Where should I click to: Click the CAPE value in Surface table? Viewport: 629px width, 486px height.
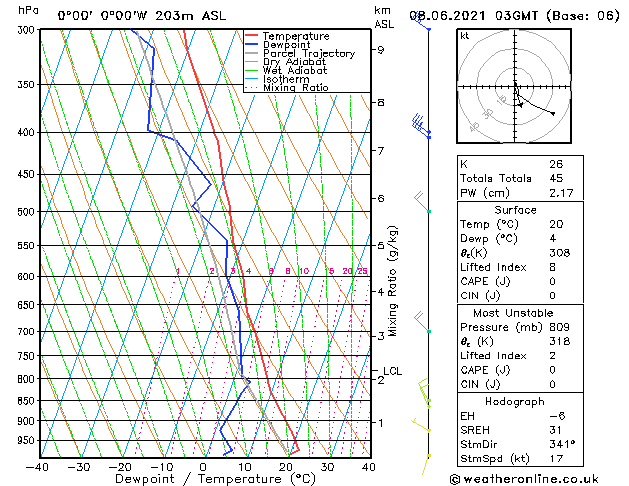[552, 281]
